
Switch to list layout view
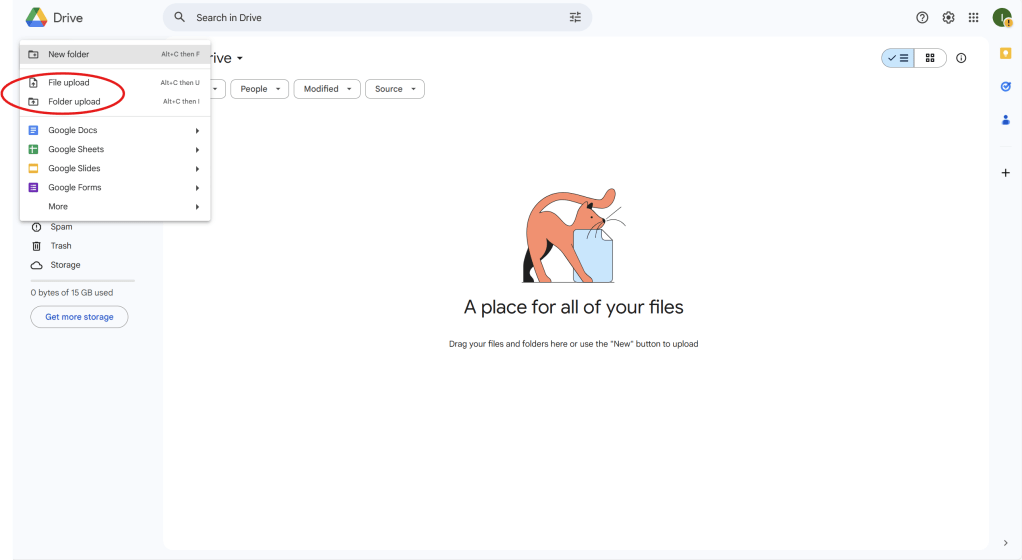pos(898,58)
